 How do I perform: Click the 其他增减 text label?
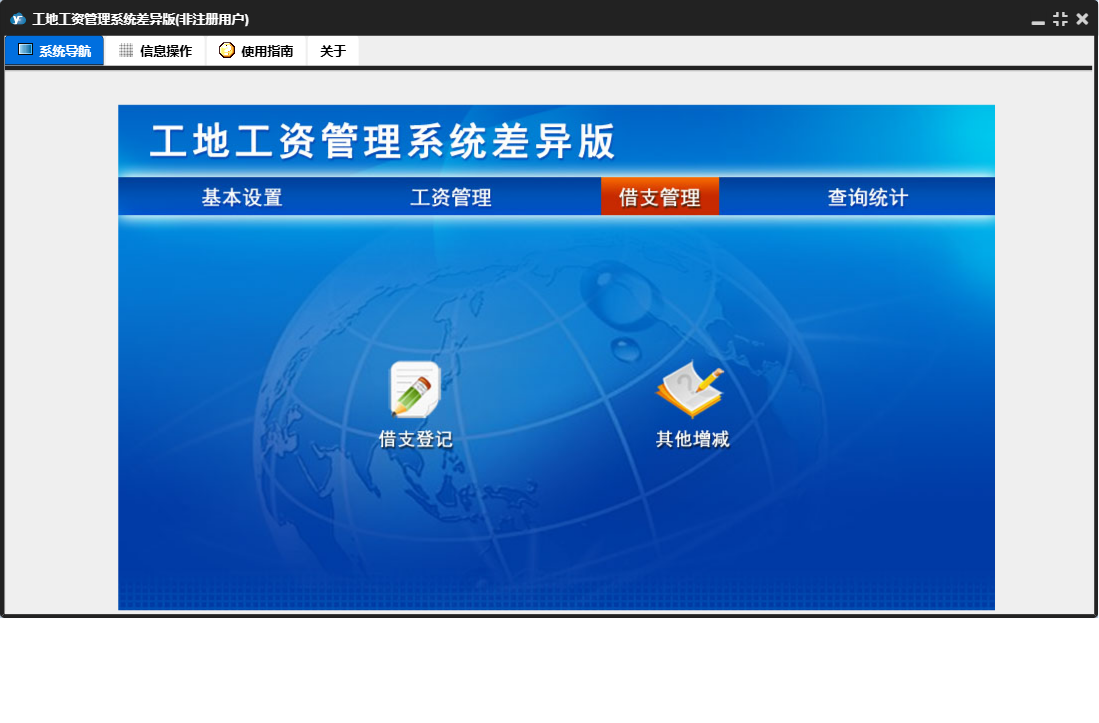pyautogui.click(x=692, y=439)
